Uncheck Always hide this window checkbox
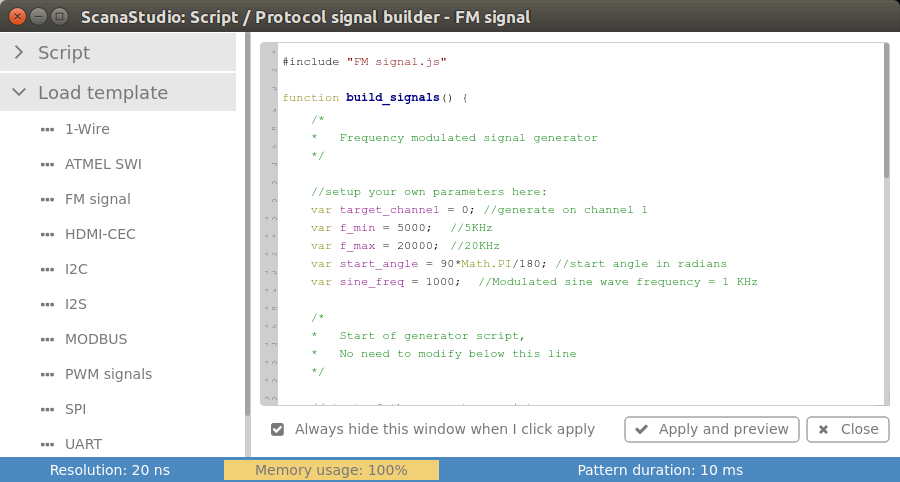900x482 pixels. click(277, 429)
